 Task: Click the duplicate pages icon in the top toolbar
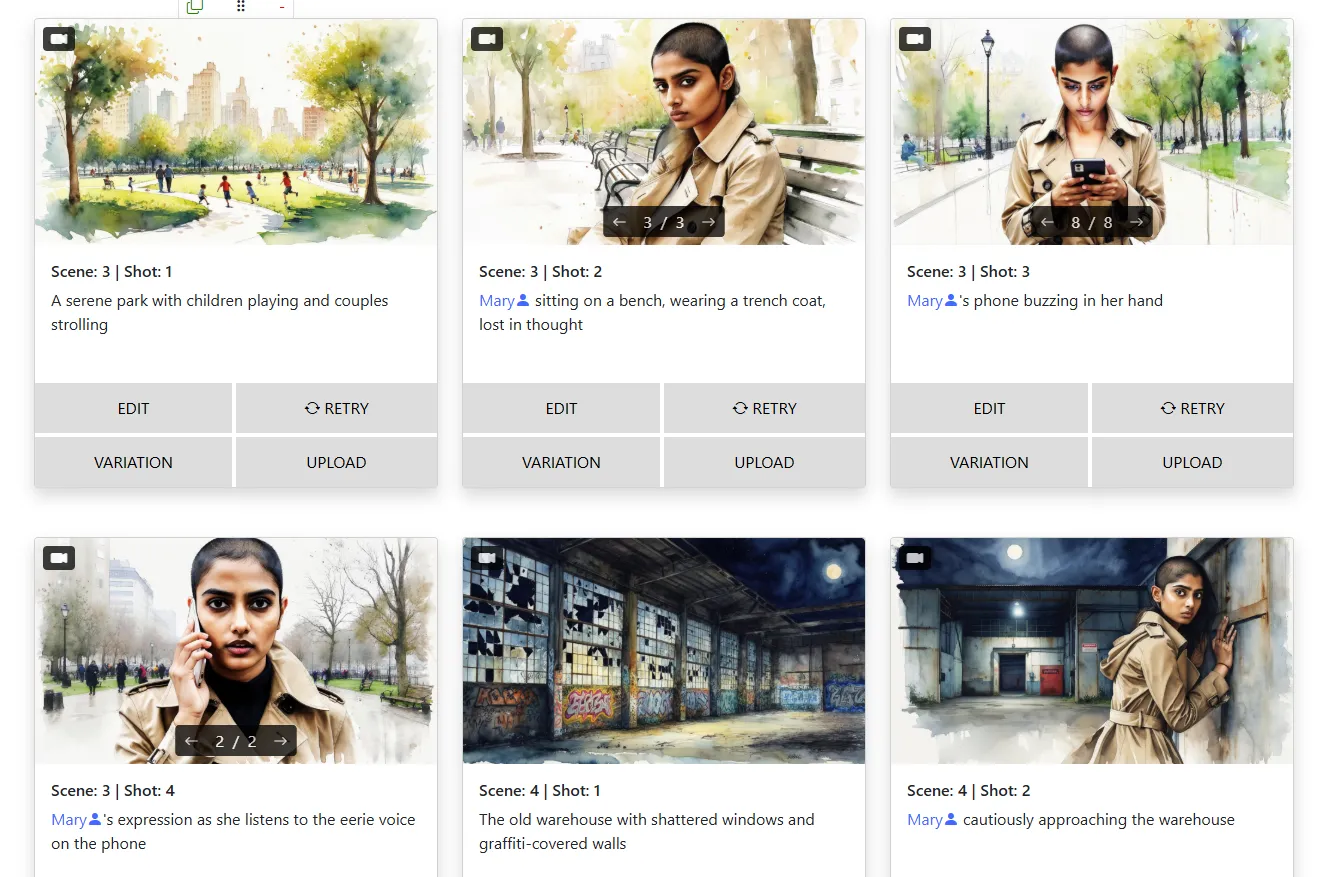click(194, 7)
